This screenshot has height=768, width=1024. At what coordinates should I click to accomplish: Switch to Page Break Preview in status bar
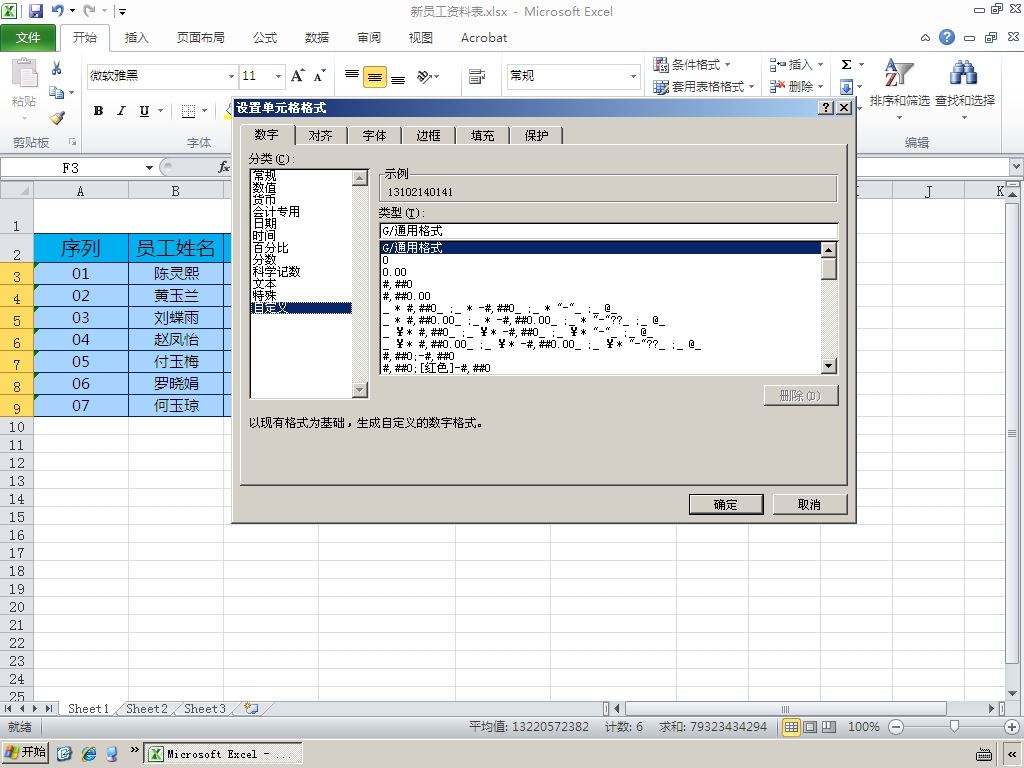tap(829, 727)
